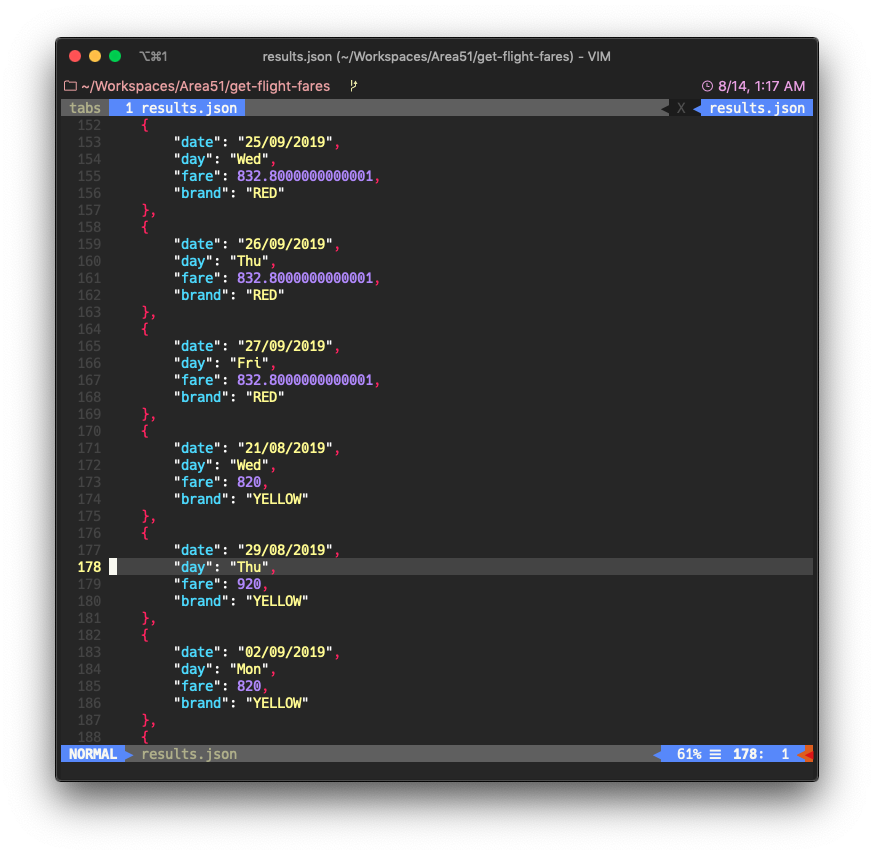Click the day value "Fri"

[x=249, y=363]
